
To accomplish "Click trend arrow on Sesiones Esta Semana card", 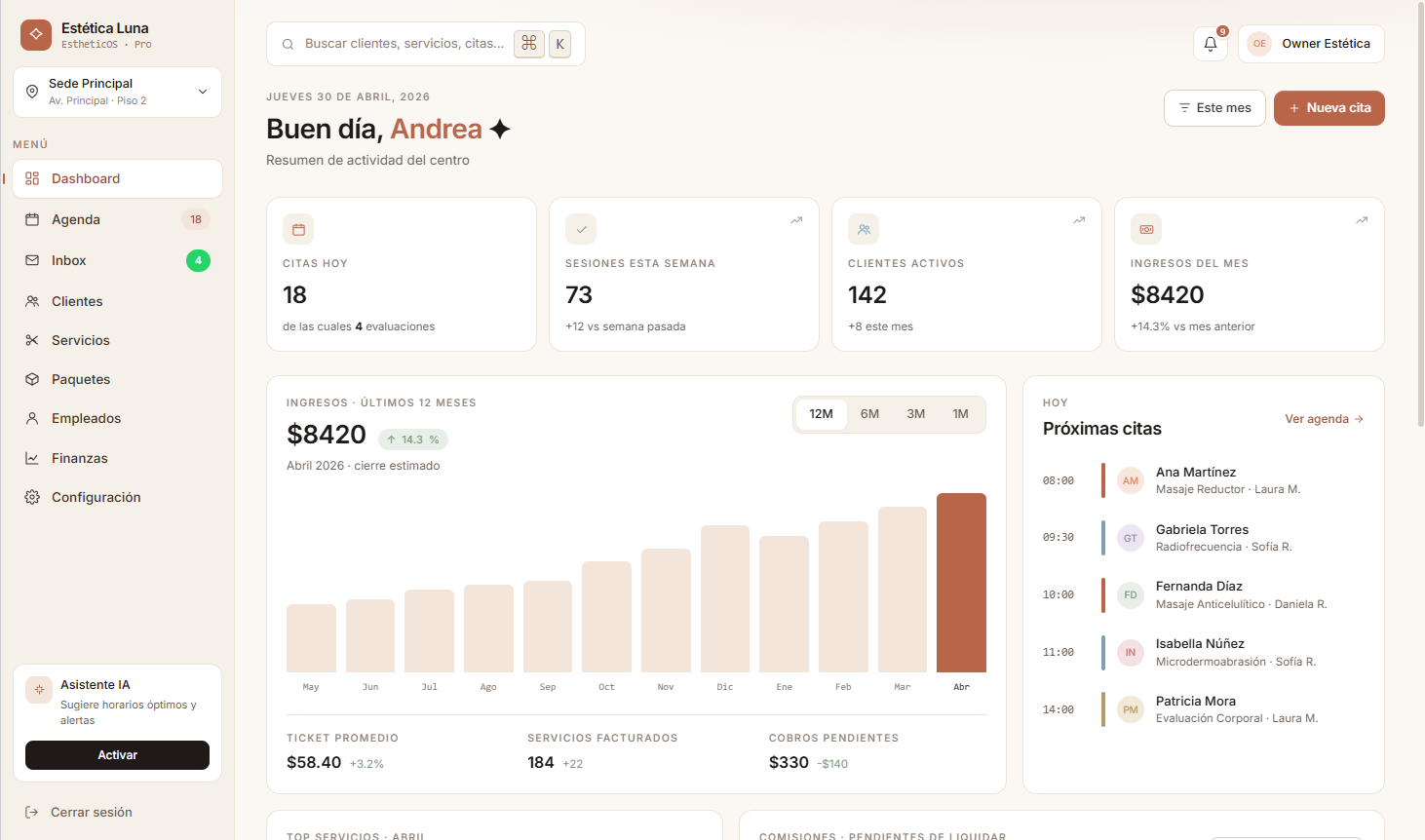I will point(796,220).
